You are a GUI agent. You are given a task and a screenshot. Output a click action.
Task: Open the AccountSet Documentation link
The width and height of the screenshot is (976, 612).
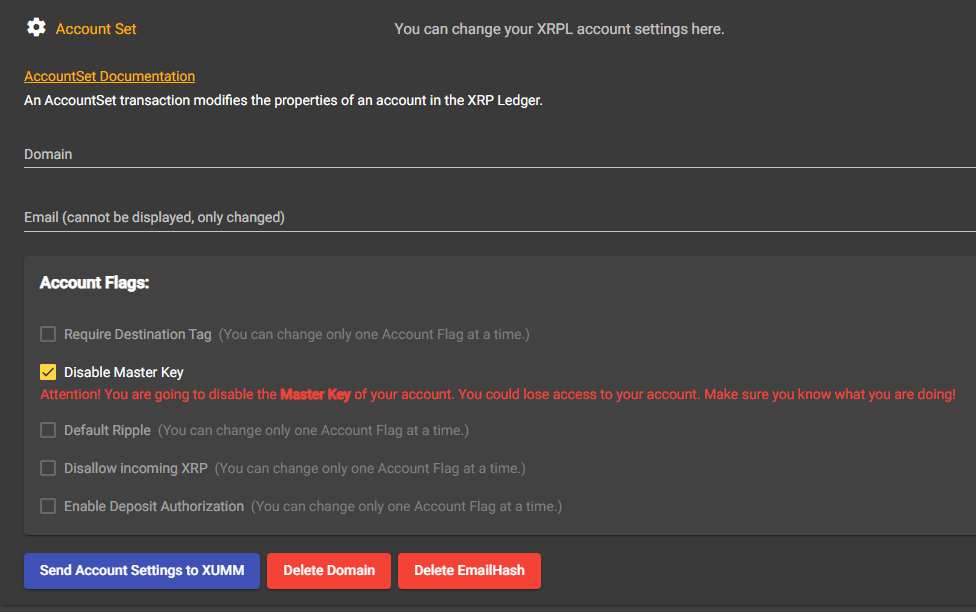click(109, 76)
